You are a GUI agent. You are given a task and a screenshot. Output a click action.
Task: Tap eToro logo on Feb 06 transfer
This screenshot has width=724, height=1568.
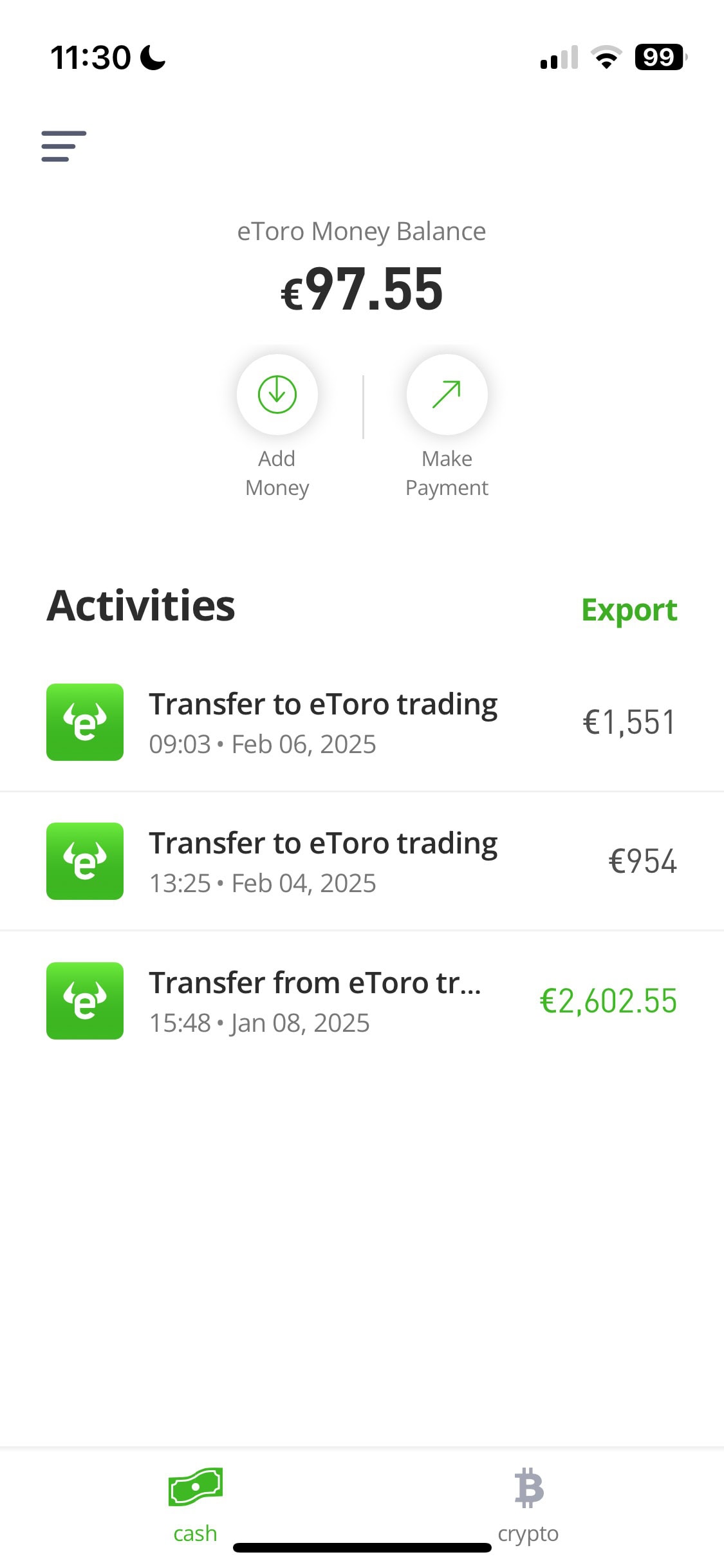[x=85, y=722]
